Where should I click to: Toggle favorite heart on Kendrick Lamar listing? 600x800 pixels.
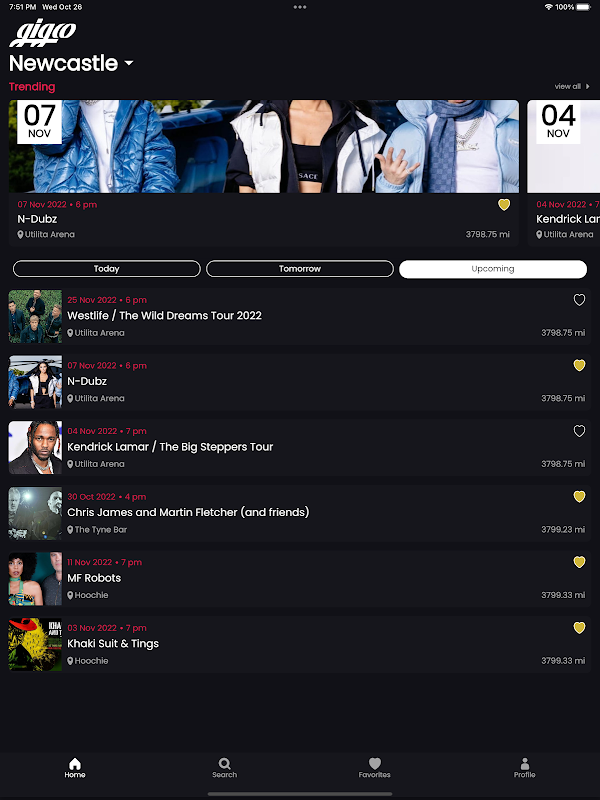[x=579, y=431]
